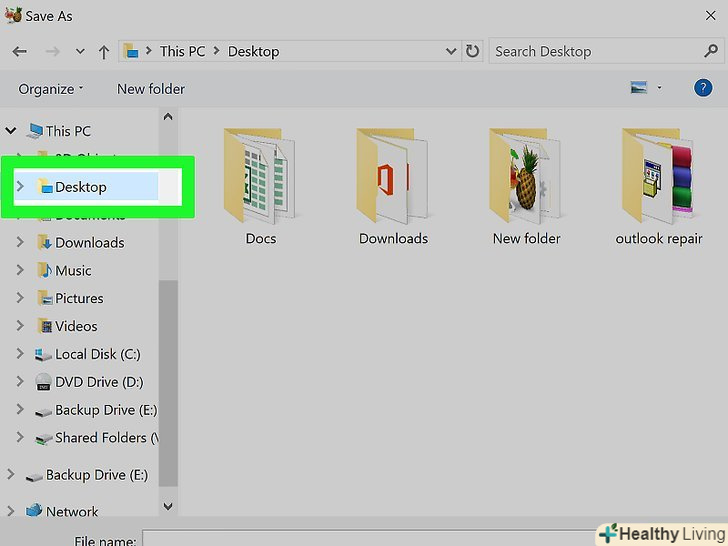Click the navigation pane scrollbar thumb
Image resolution: width=728 pixels, height=546 pixels.
click(x=168, y=383)
